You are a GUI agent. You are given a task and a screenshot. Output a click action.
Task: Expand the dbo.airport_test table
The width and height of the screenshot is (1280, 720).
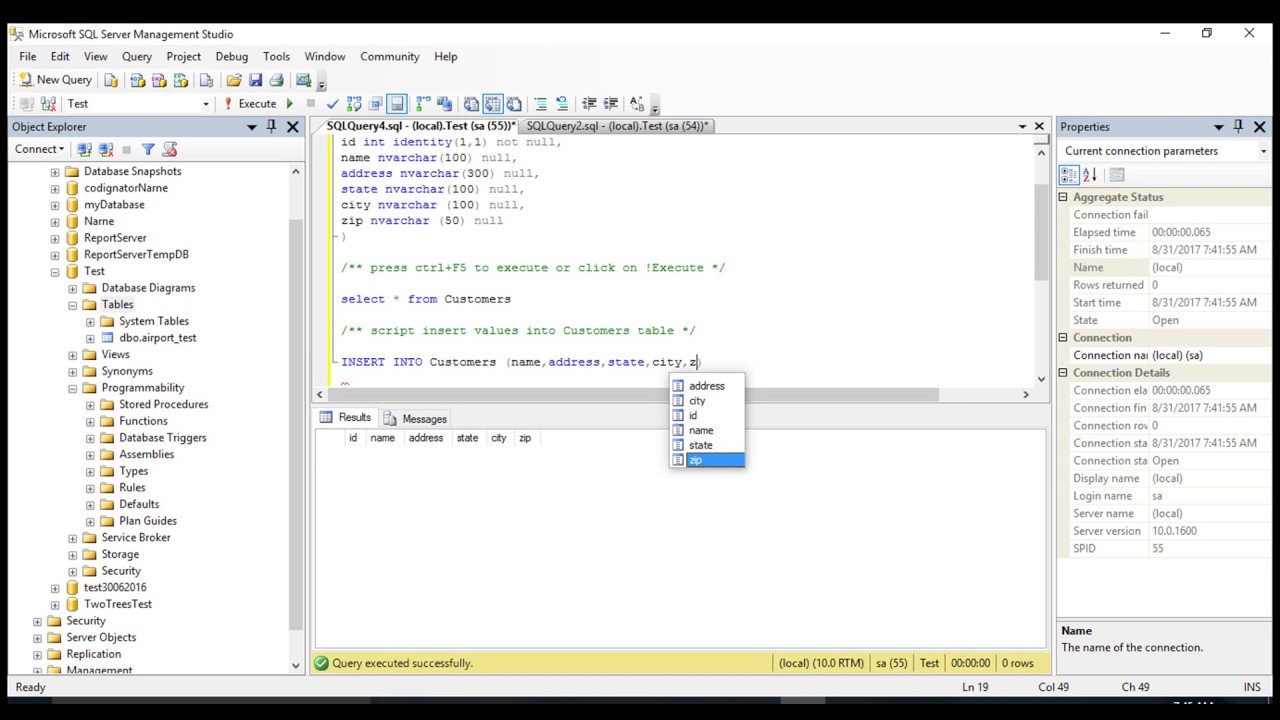[x=90, y=338]
